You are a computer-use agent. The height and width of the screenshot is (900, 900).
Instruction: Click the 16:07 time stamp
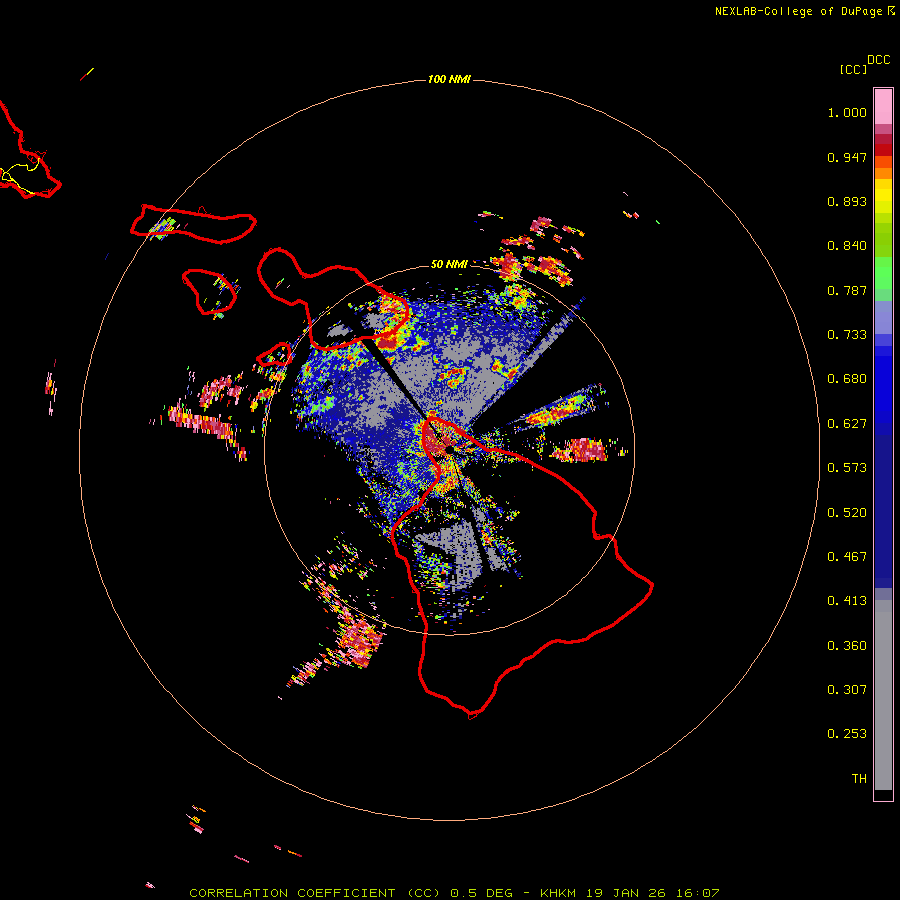(697, 893)
